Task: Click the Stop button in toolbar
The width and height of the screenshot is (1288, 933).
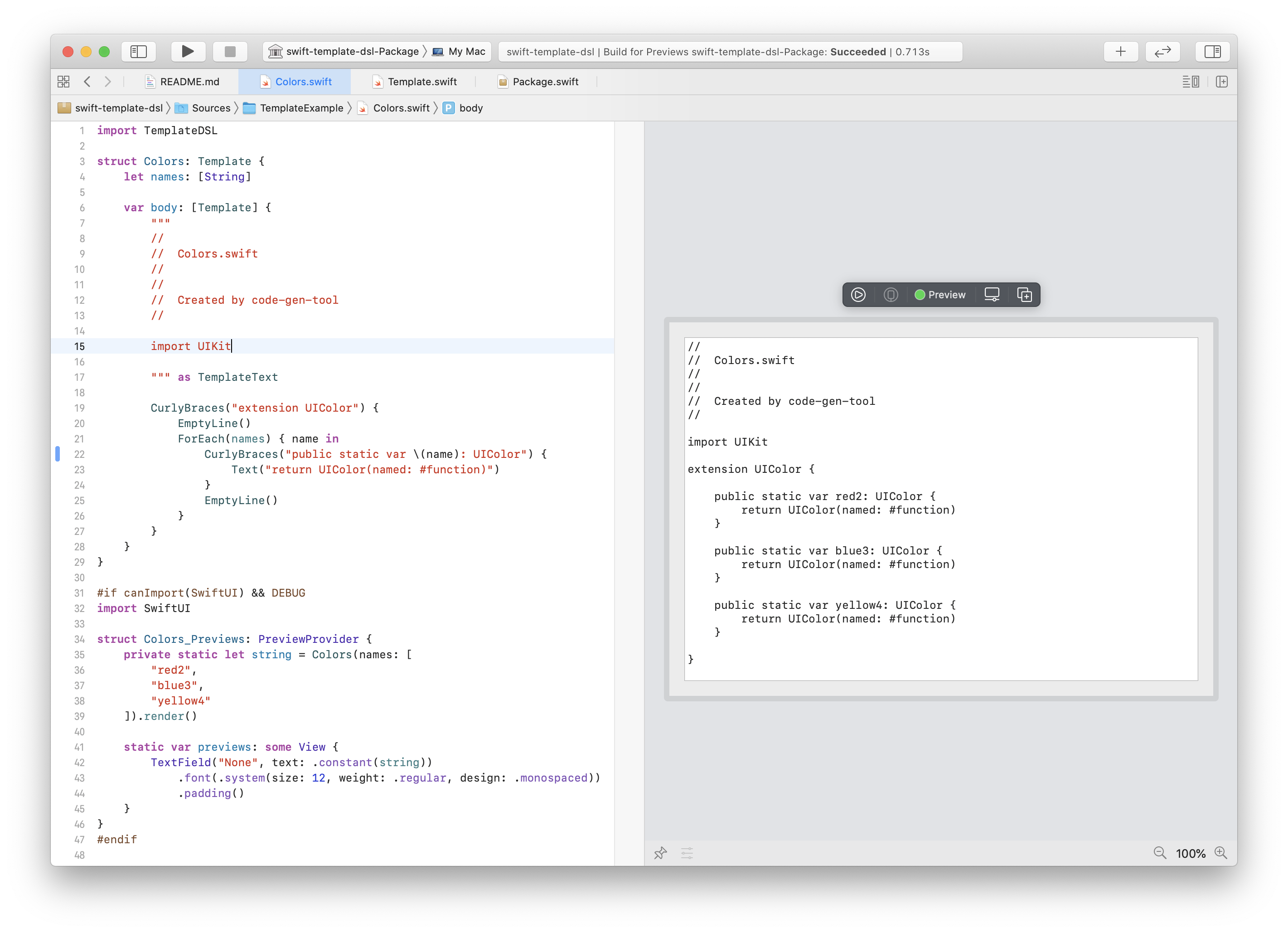Action: [230, 52]
